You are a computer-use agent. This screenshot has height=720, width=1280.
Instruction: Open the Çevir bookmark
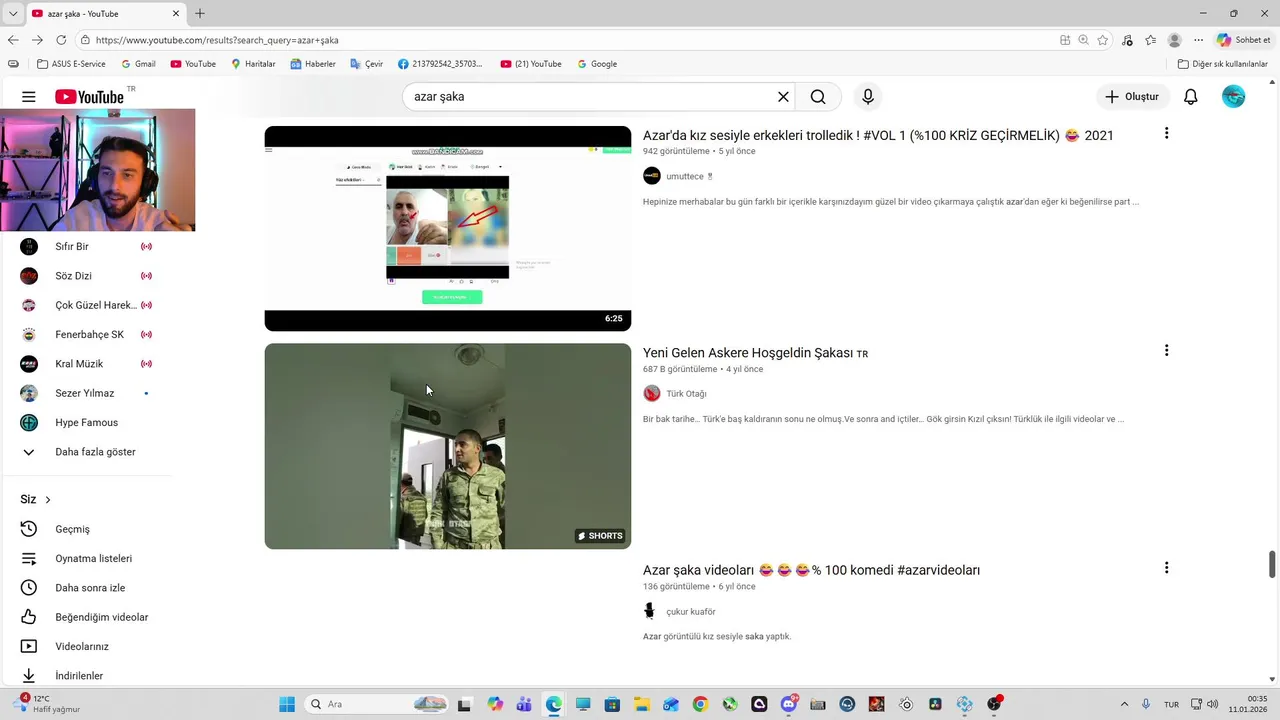[366, 64]
